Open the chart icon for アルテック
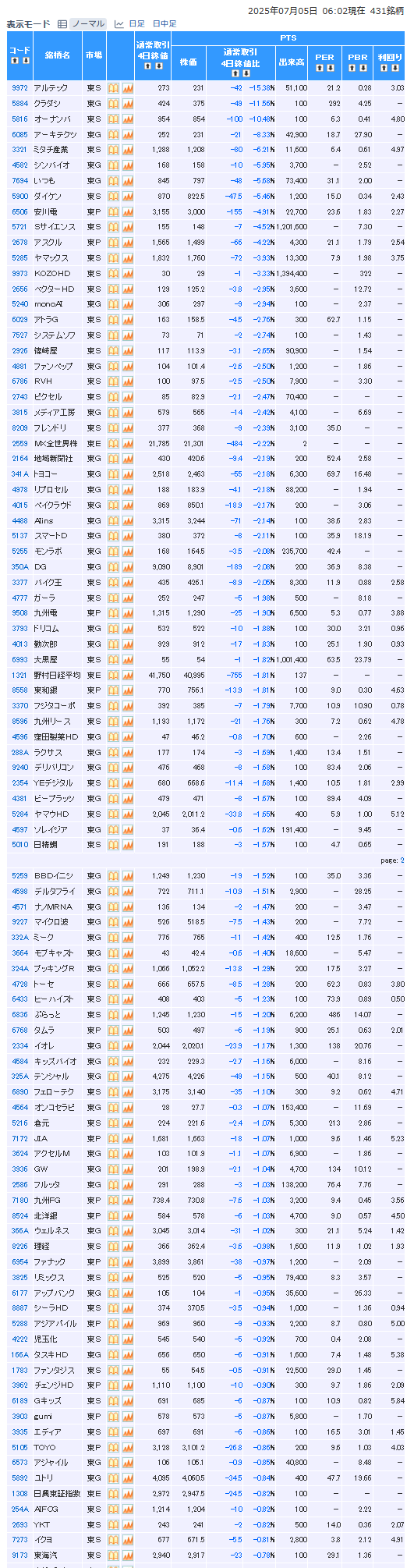The width and height of the screenshot is (414, 1568). pyautogui.click(x=128, y=88)
